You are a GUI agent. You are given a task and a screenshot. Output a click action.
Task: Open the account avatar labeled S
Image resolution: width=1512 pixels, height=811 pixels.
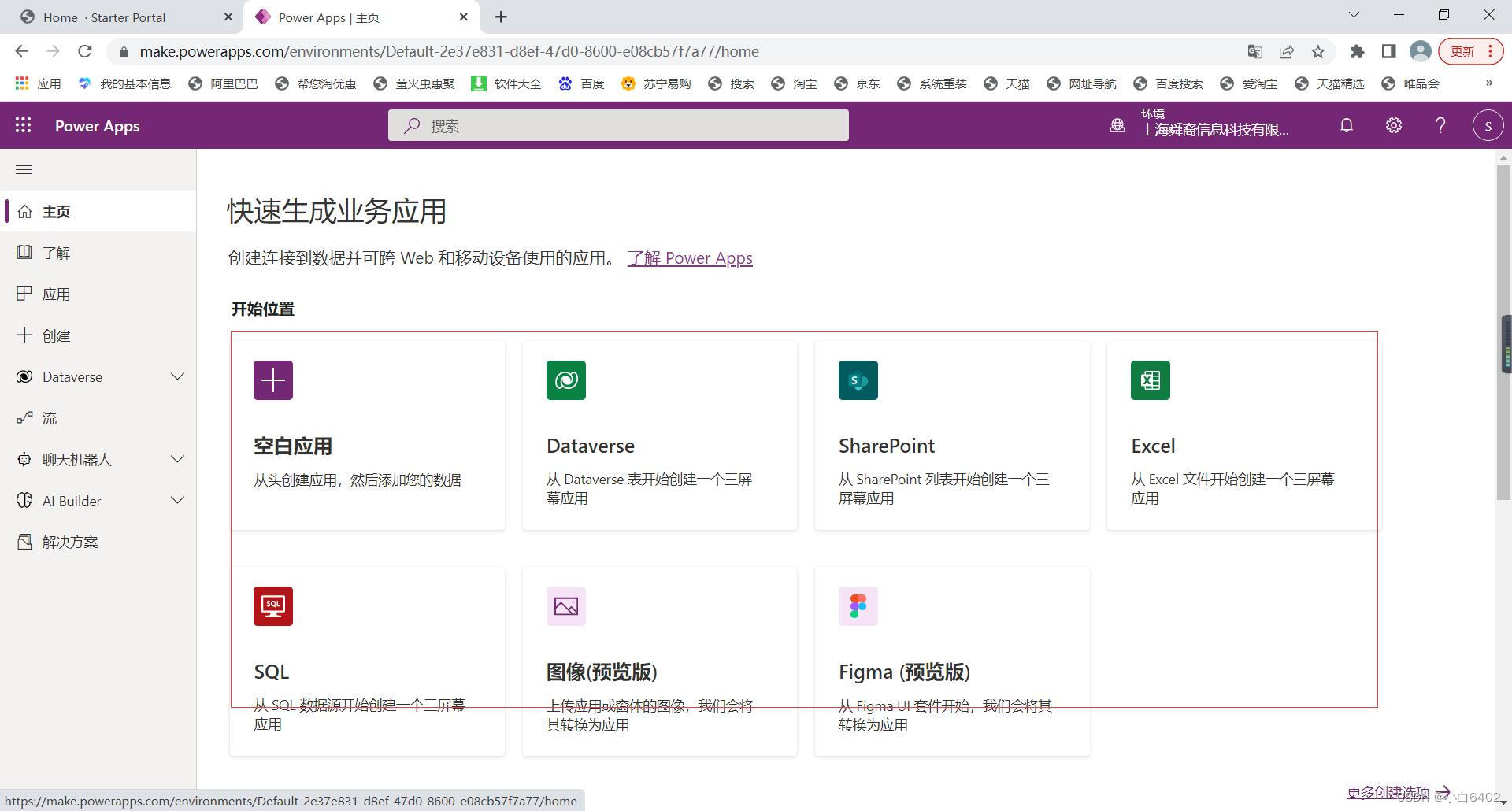(1488, 125)
